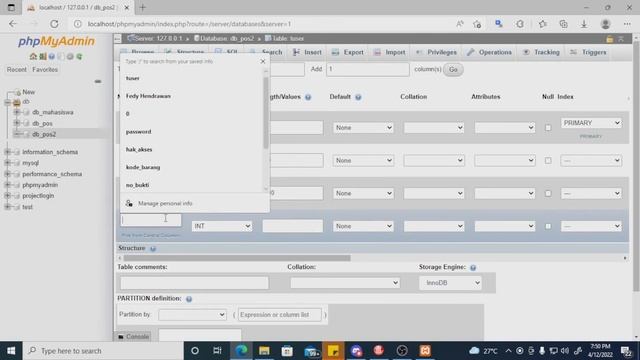Toggle Null checkbox in second column row

point(548,160)
